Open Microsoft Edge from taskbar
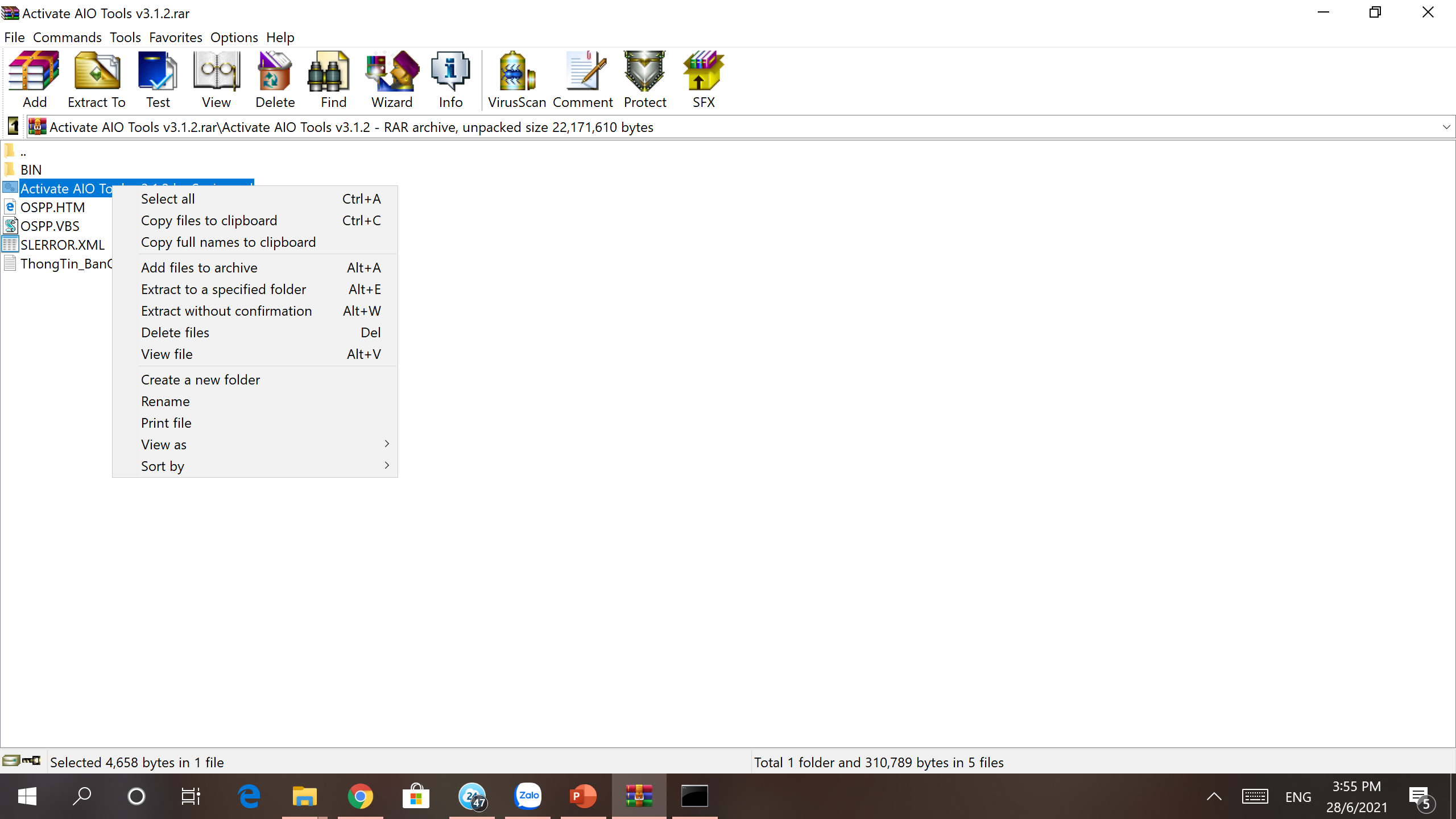 pyautogui.click(x=249, y=796)
